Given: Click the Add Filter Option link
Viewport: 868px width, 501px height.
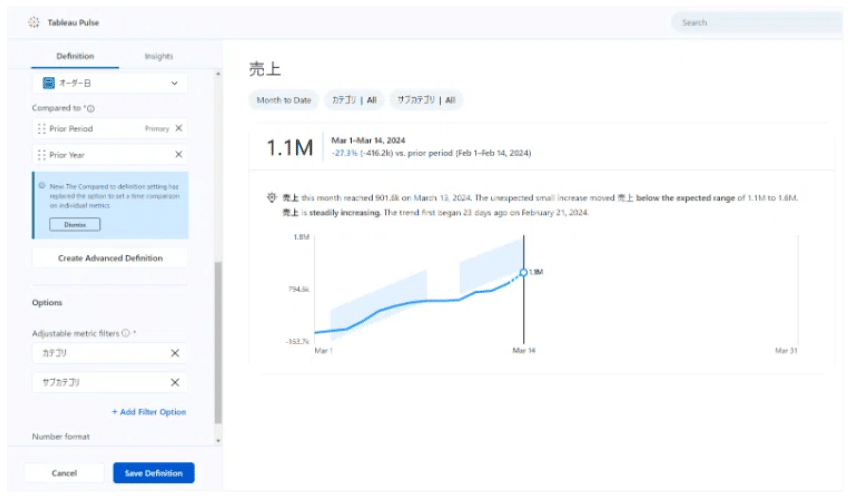Looking at the screenshot, I should tap(149, 412).
